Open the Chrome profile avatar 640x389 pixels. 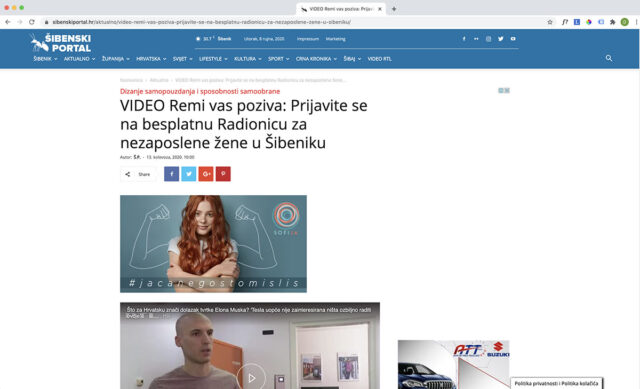coord(624,22)
